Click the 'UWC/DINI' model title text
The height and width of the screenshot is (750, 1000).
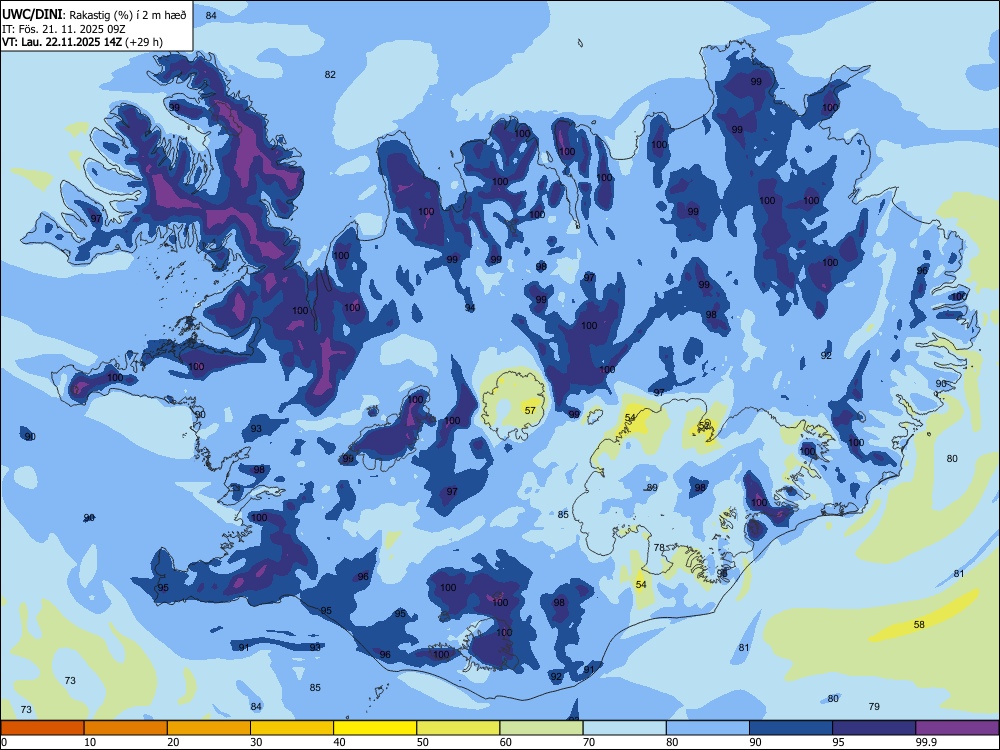(32, 15)
